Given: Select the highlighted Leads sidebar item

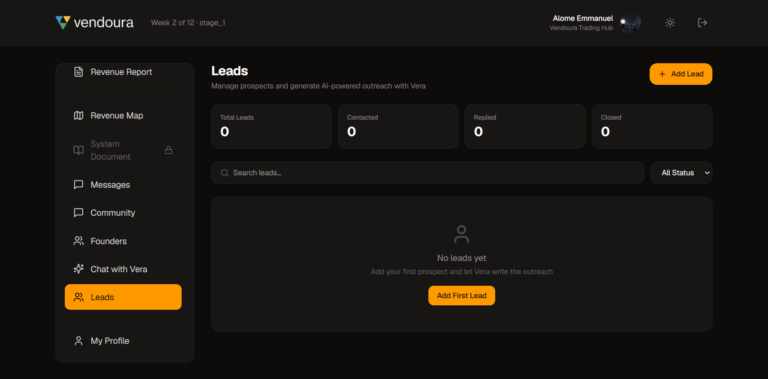Looking at the screenshot, I should [x=123, y=297].
